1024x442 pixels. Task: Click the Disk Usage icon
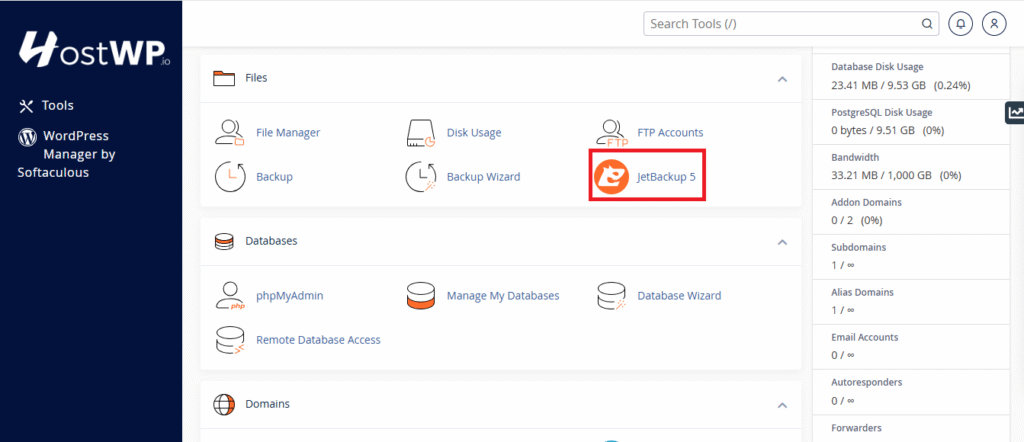pyautogui.click(x=421, y=133)
